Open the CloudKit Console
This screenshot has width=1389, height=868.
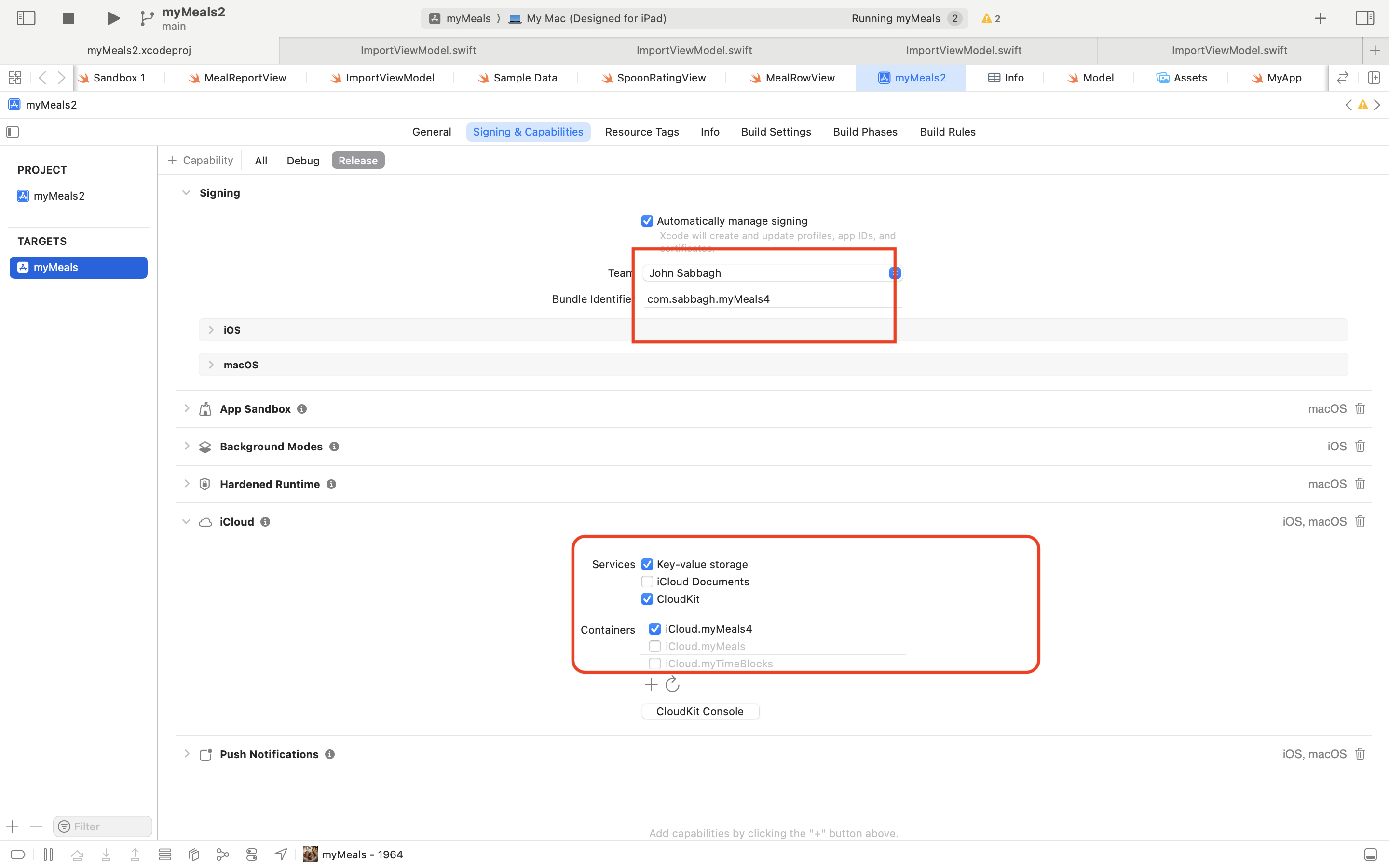700,711
